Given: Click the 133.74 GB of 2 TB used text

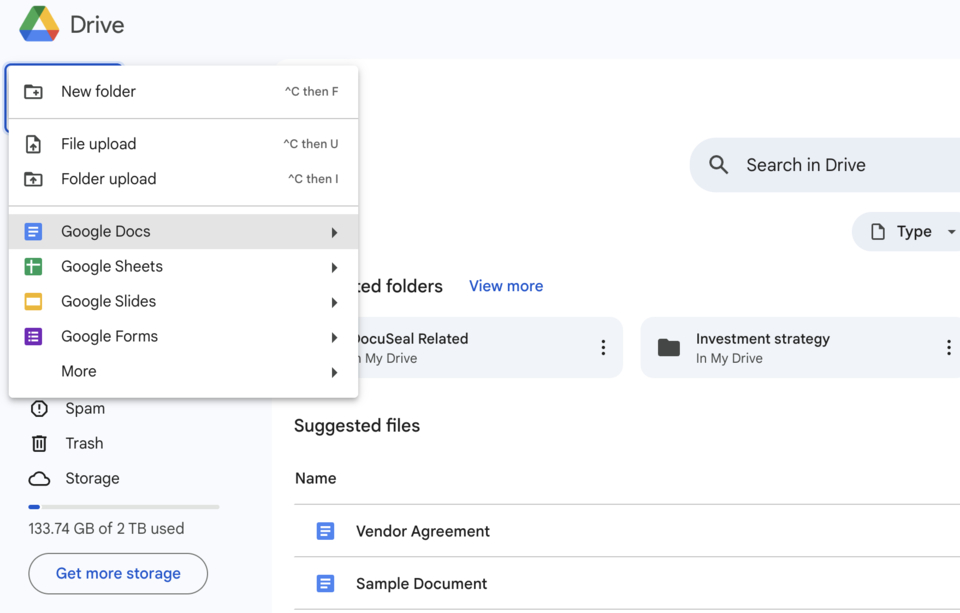Looking at the screenshot, I should (106, 528).
